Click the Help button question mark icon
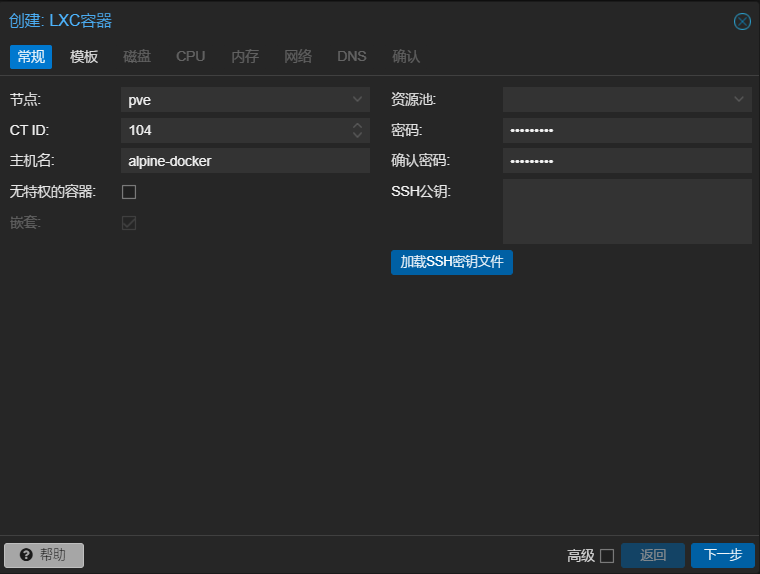This screenshot has width=760, height=574. [x=26, y=555]
